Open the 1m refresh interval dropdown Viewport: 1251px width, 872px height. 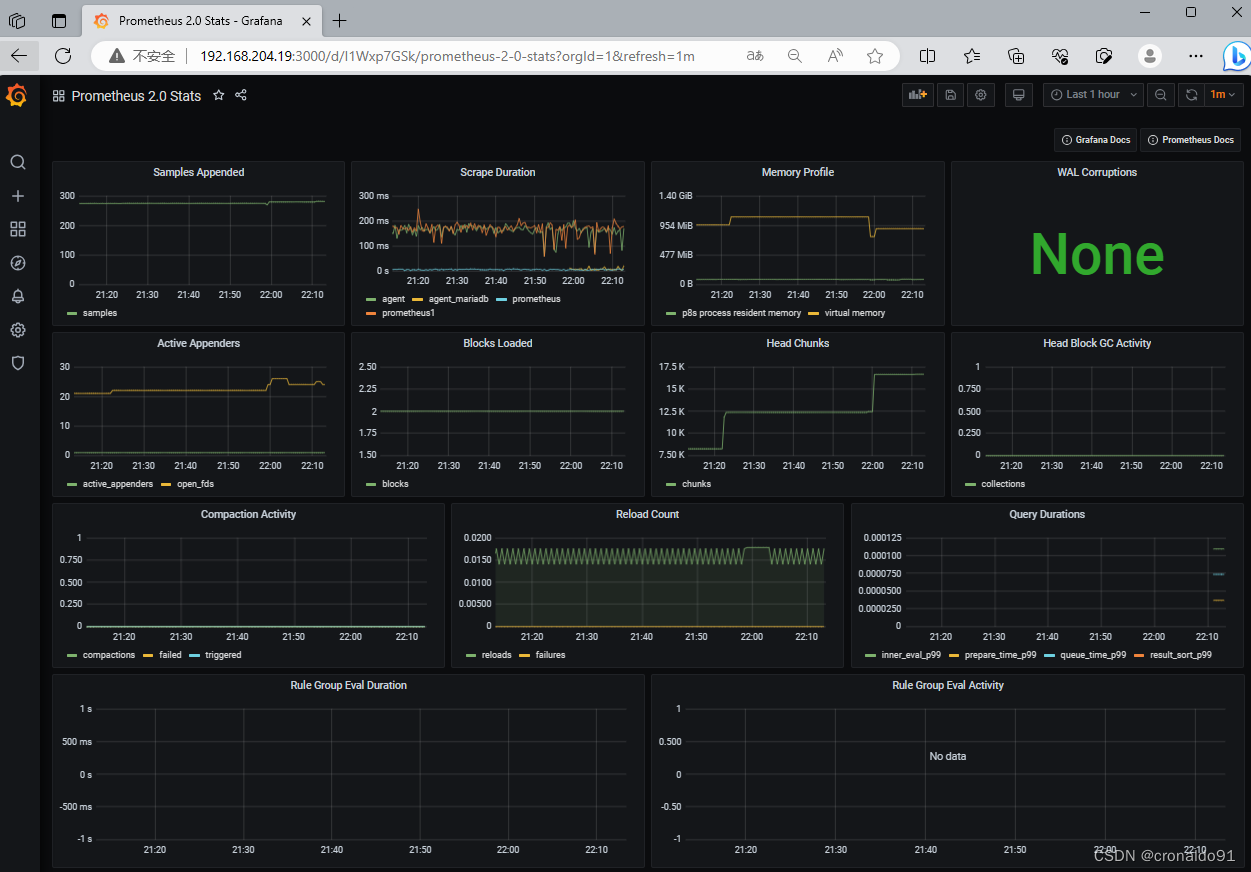click(x=1222, y=95)
